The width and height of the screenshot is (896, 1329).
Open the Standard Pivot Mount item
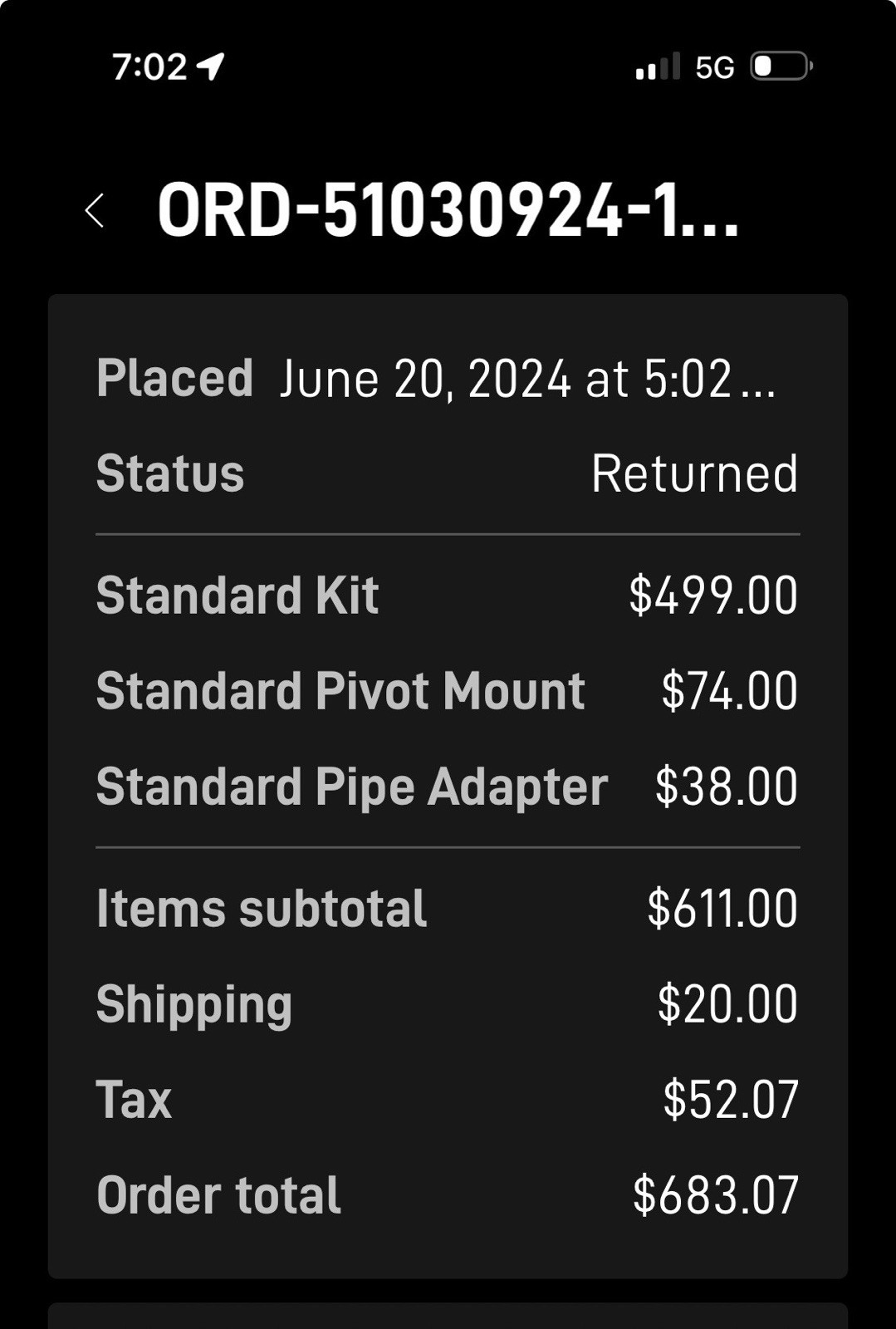point(340,691)
